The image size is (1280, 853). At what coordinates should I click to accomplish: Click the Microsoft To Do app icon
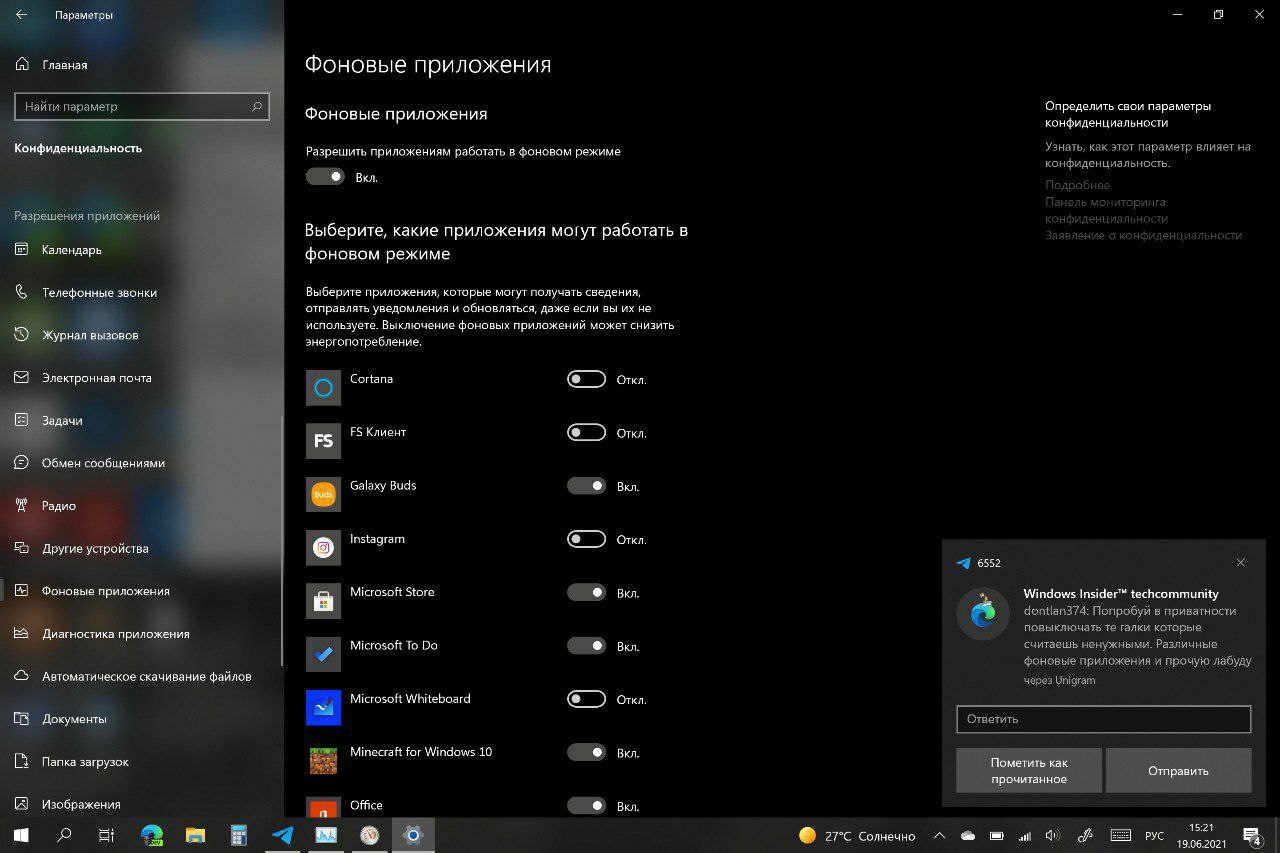[x=323, y=654]
